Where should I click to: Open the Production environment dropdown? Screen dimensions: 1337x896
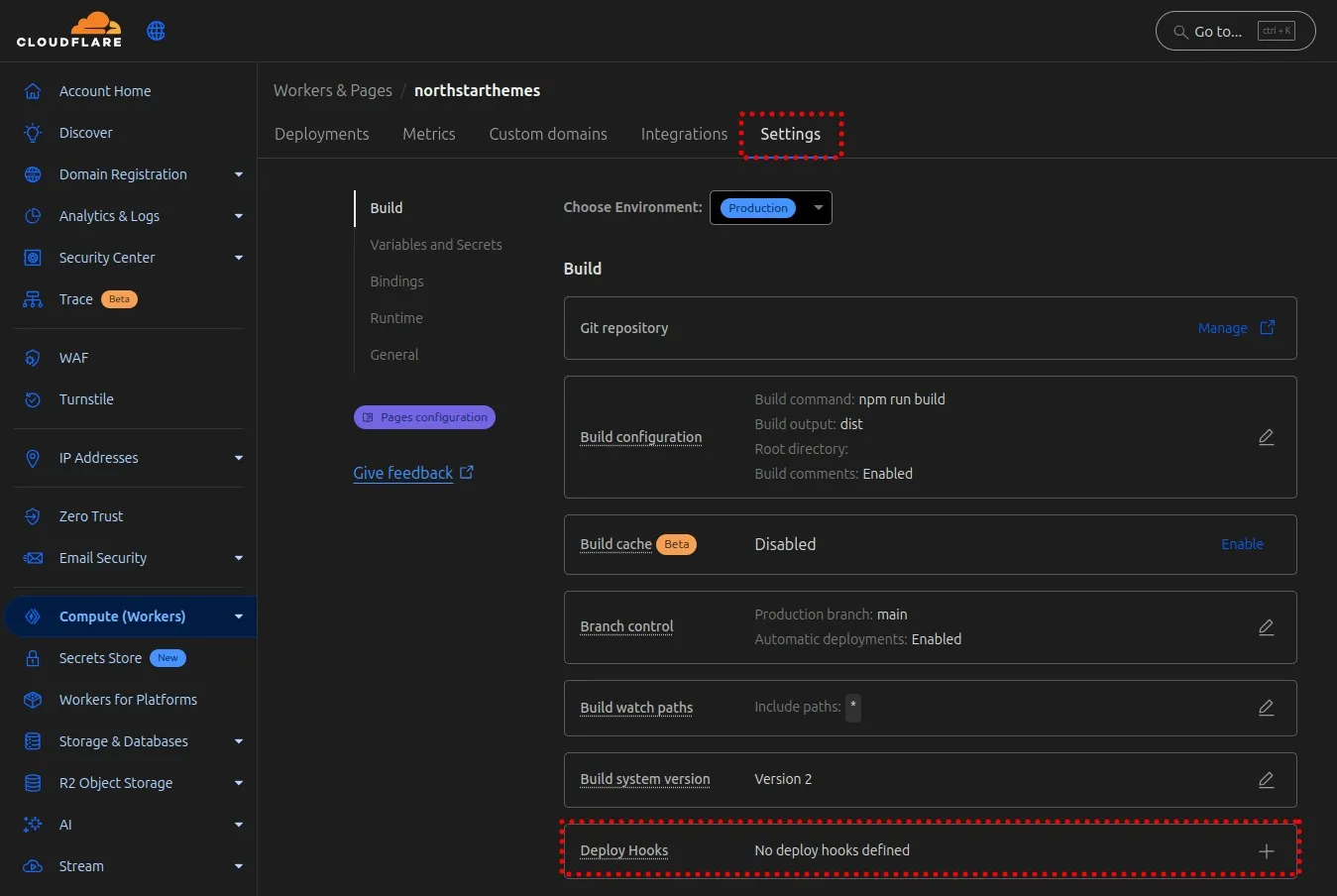point(771,208)
